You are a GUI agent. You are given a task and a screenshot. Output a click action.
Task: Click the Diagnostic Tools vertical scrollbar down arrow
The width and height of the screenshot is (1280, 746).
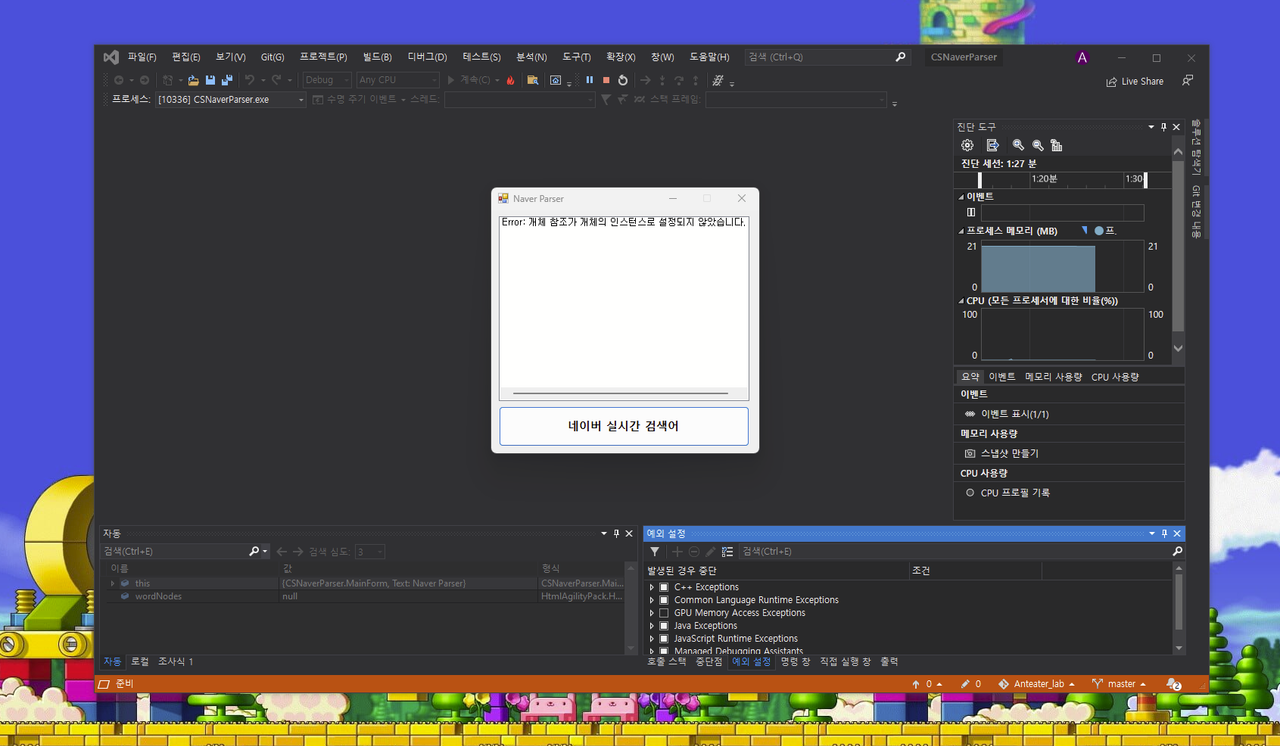1178,348
